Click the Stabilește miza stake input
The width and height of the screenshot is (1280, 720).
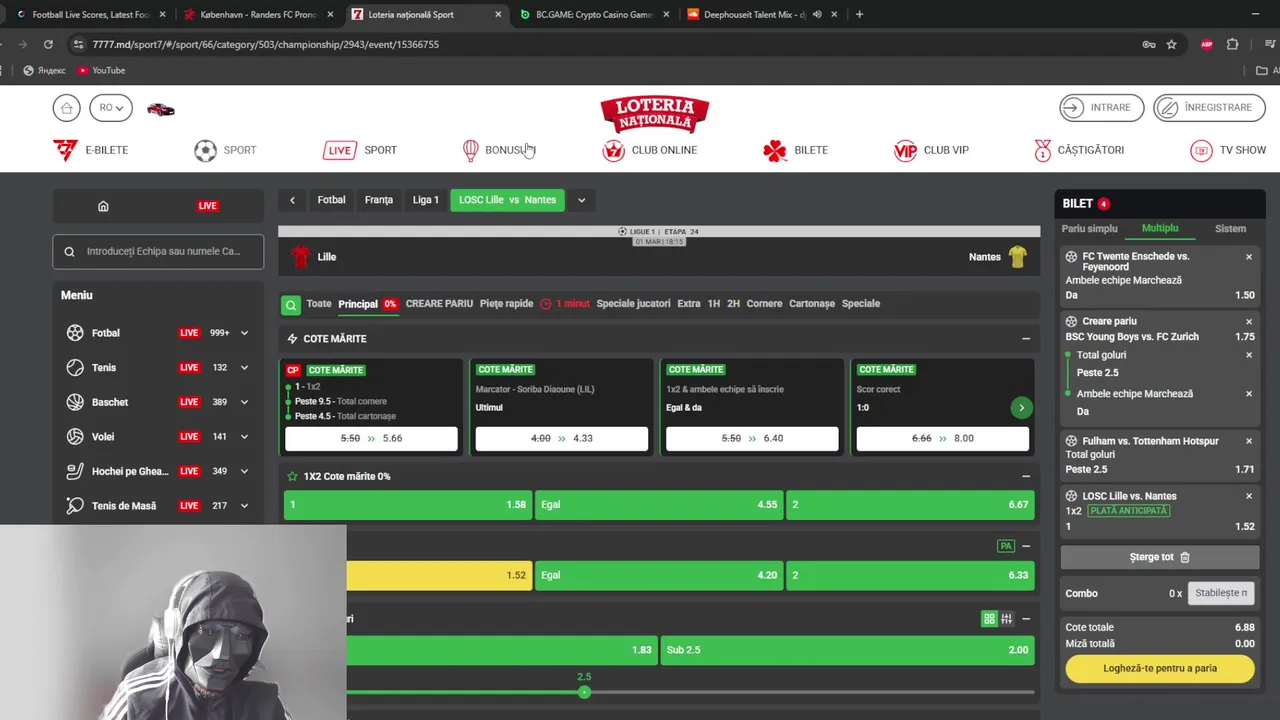coord(1221,593)
